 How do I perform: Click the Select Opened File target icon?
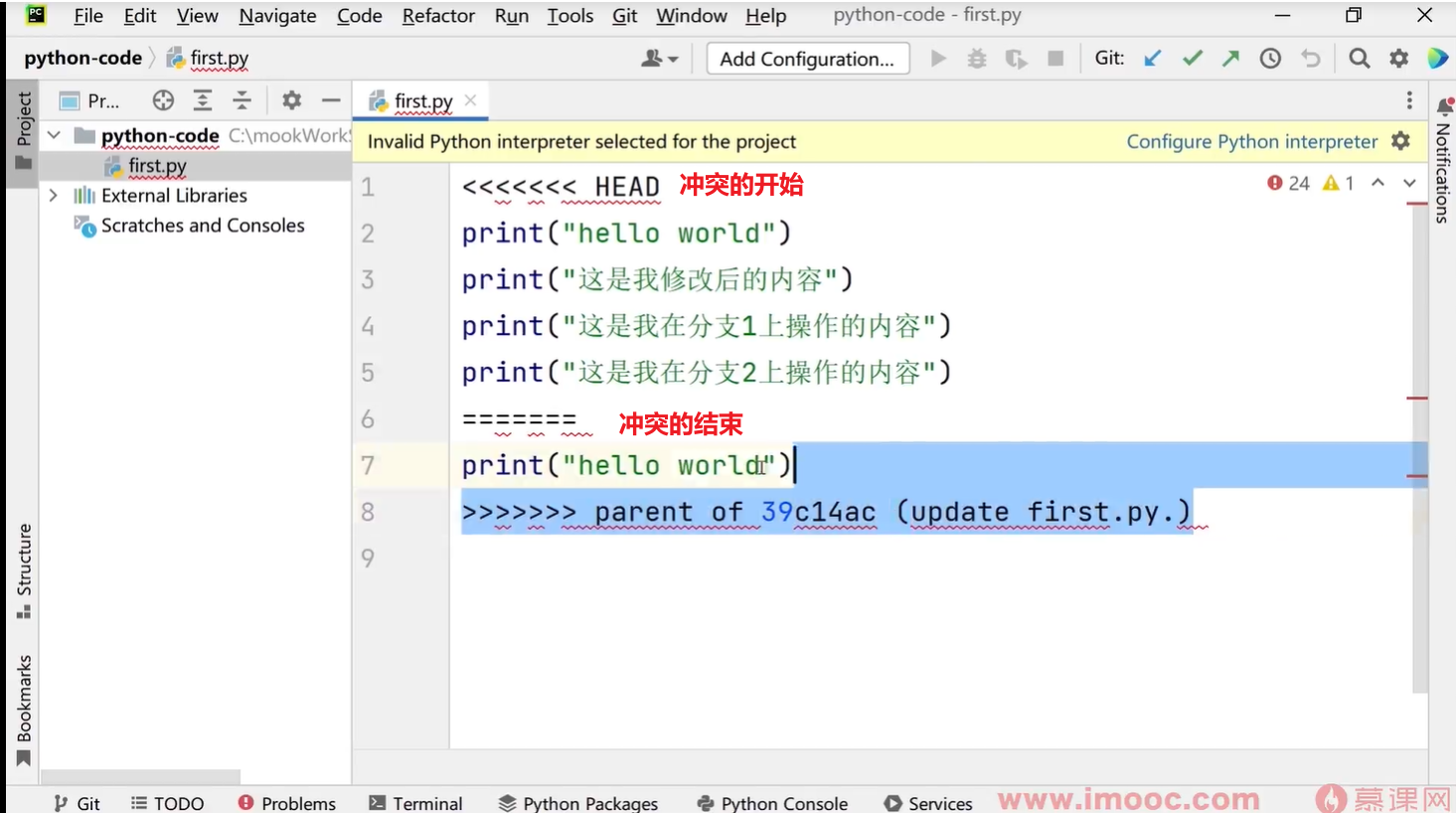(163, 100)
